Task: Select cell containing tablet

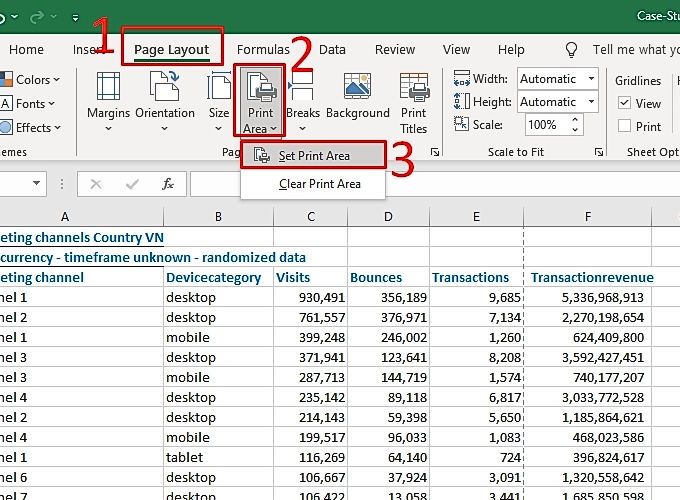Action: 219,457
